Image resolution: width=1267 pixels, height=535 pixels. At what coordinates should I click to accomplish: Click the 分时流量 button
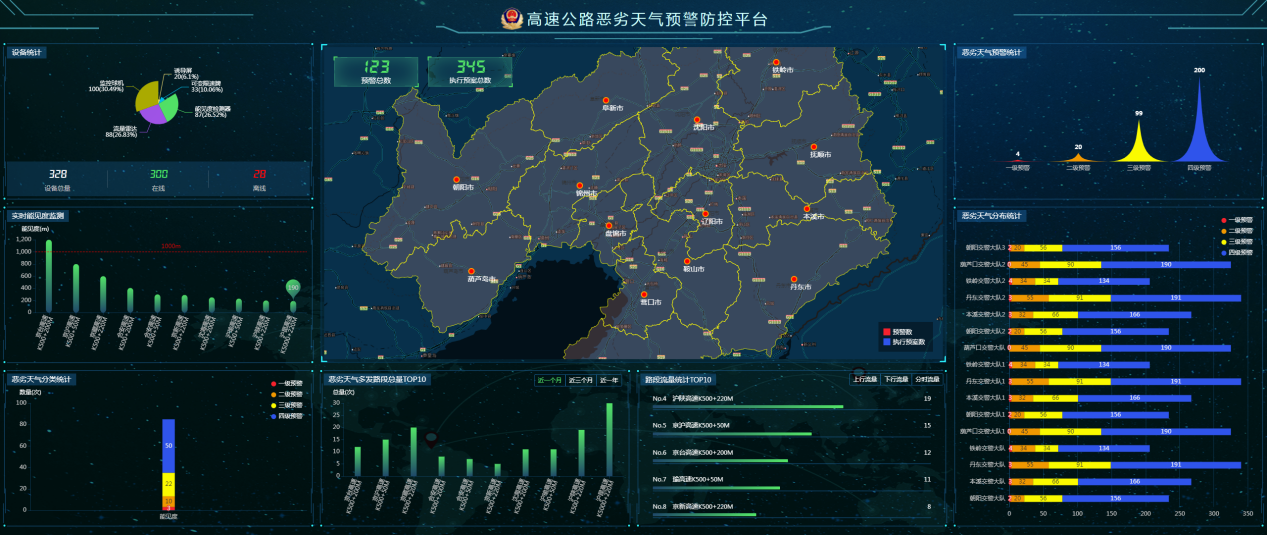(x=927, y=380)
